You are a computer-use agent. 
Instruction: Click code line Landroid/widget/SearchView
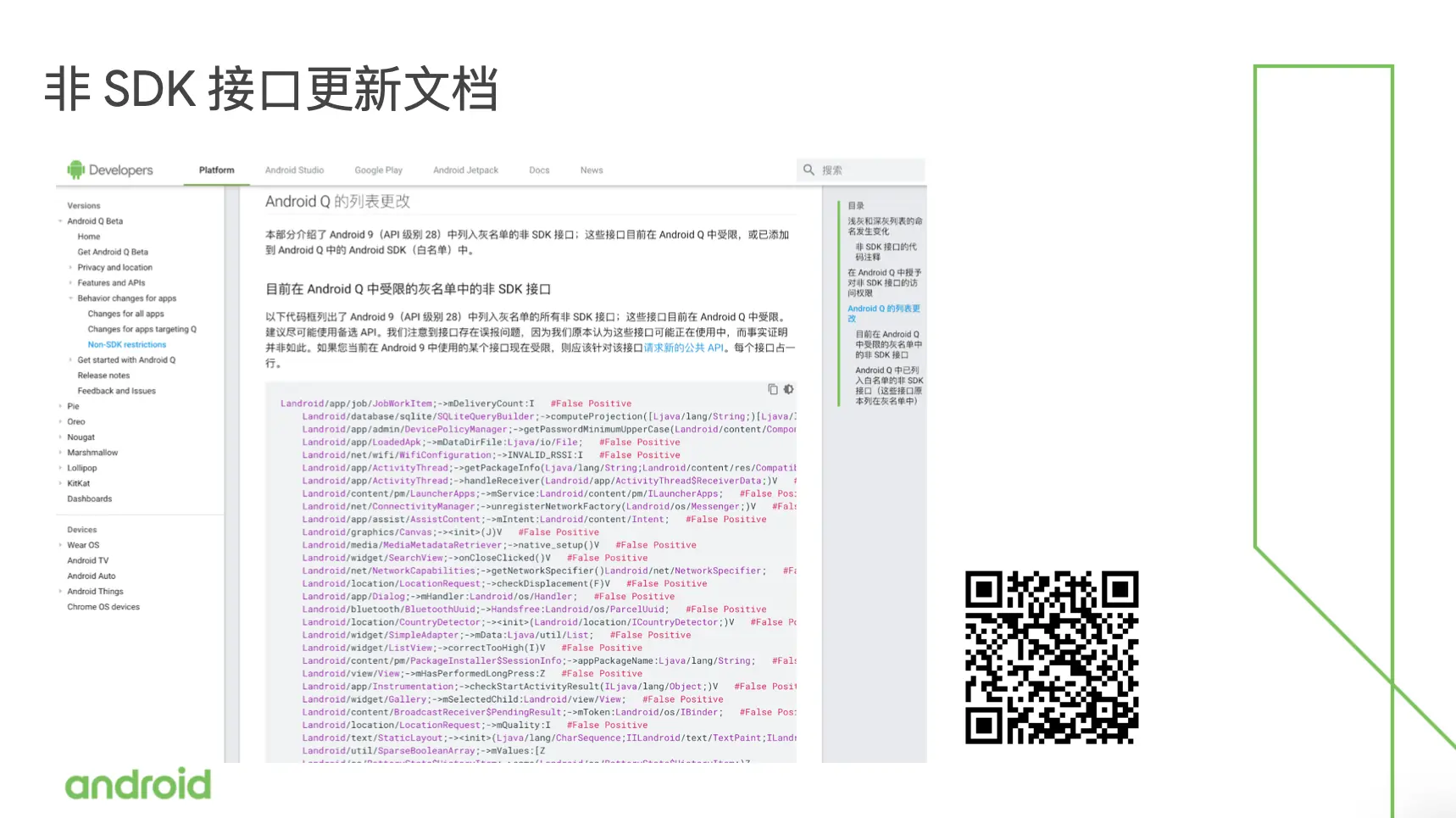point(475,558)
